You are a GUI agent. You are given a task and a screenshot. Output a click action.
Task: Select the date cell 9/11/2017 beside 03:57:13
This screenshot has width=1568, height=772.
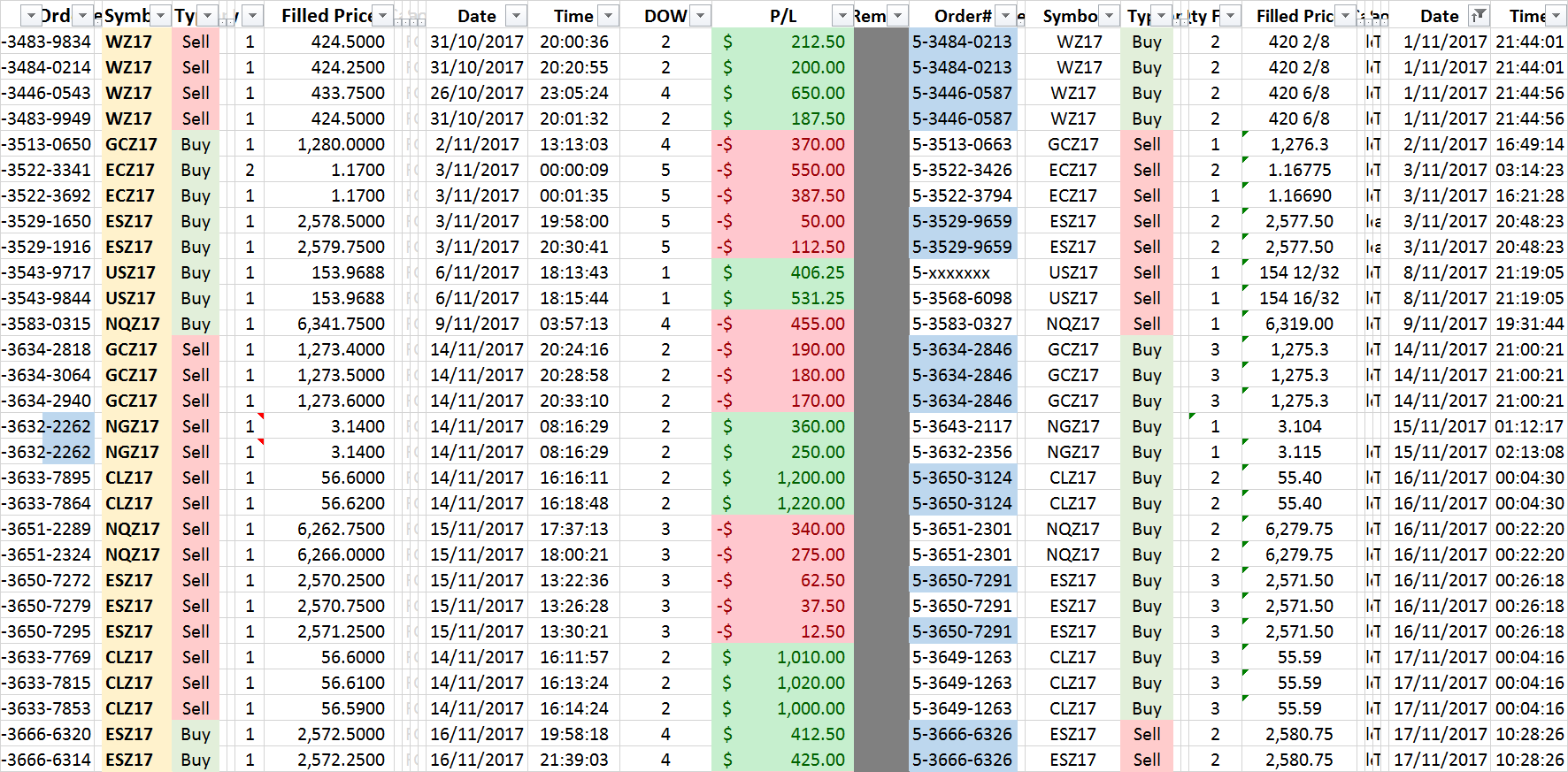477,324
